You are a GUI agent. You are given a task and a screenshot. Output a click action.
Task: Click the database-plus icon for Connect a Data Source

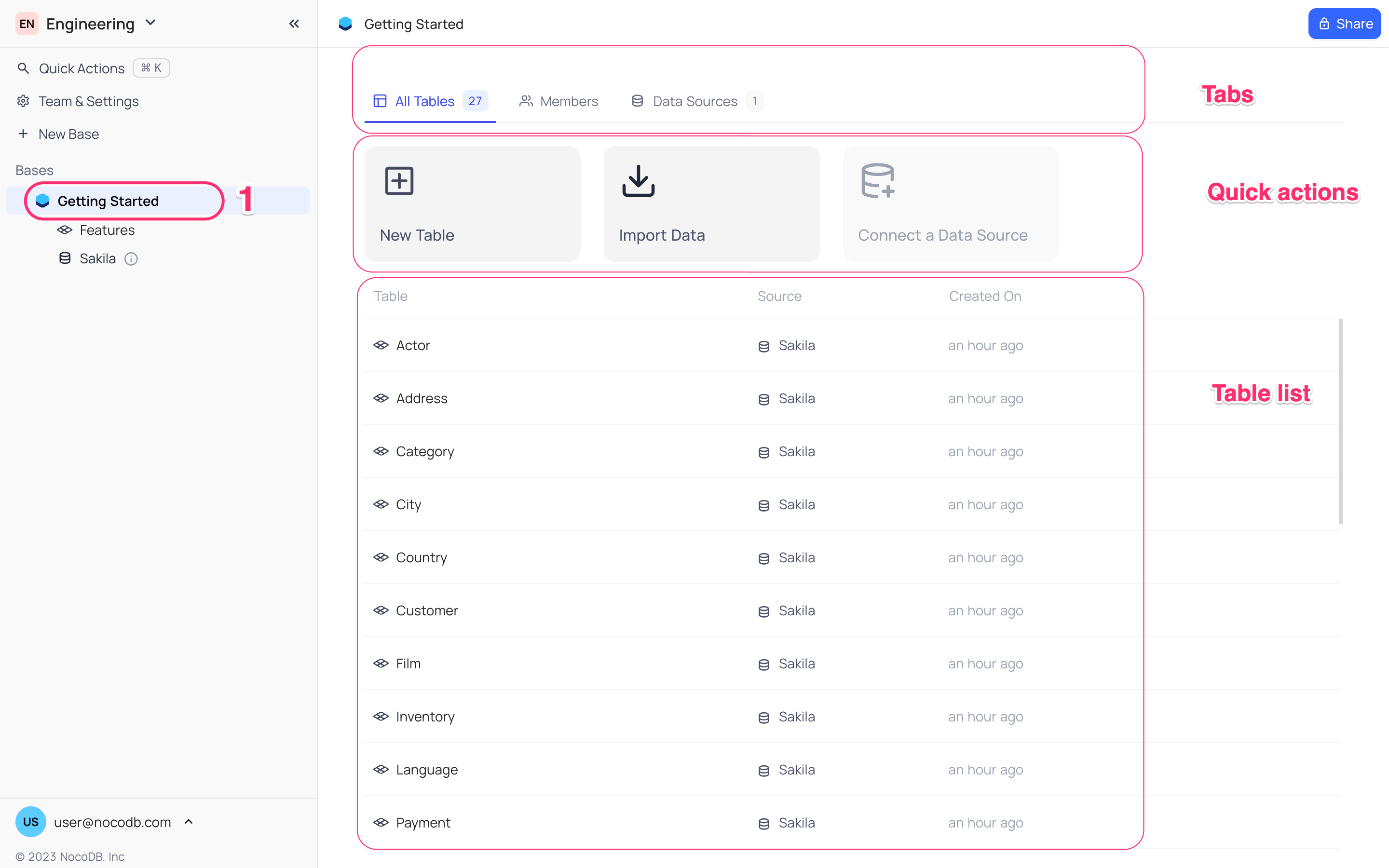point(878,181)
